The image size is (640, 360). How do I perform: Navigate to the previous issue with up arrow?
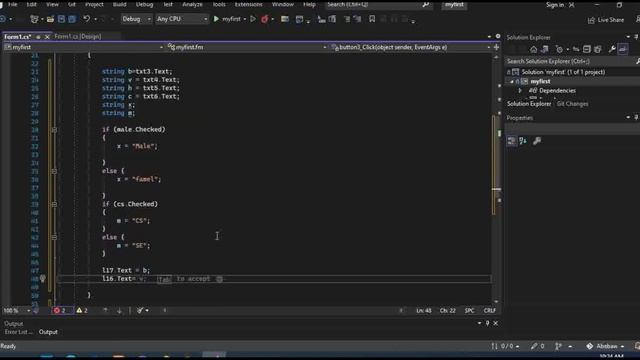coord(105,311)
